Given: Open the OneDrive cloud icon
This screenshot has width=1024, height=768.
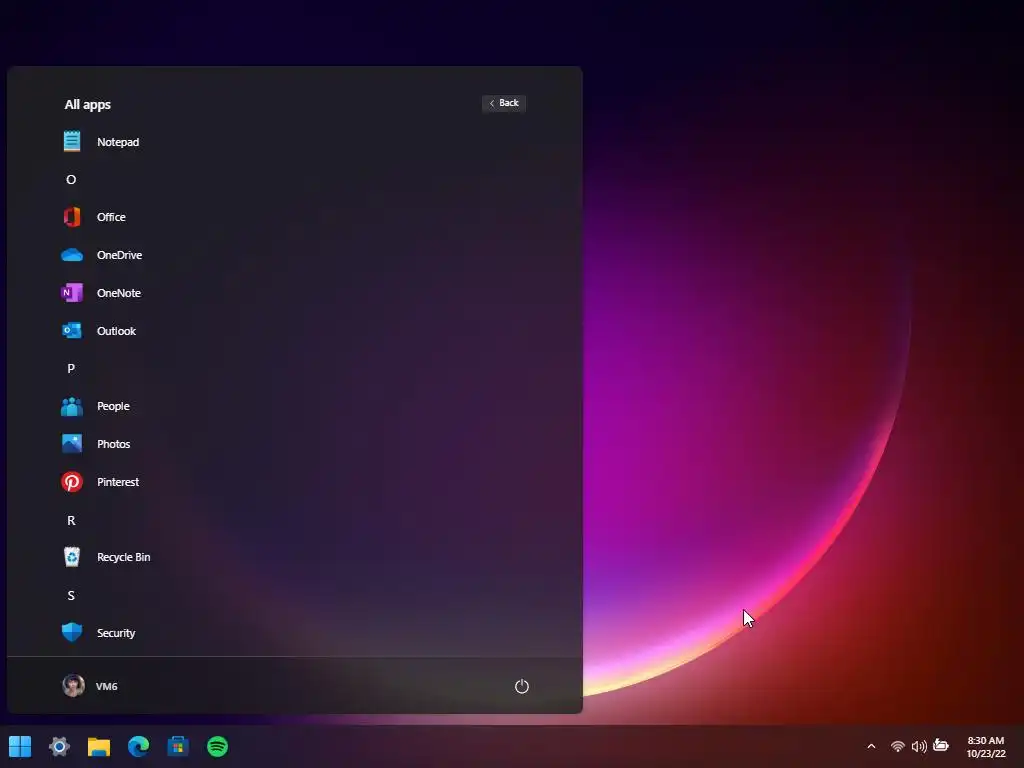Looking at the screenshot, I should coord(72,255).
